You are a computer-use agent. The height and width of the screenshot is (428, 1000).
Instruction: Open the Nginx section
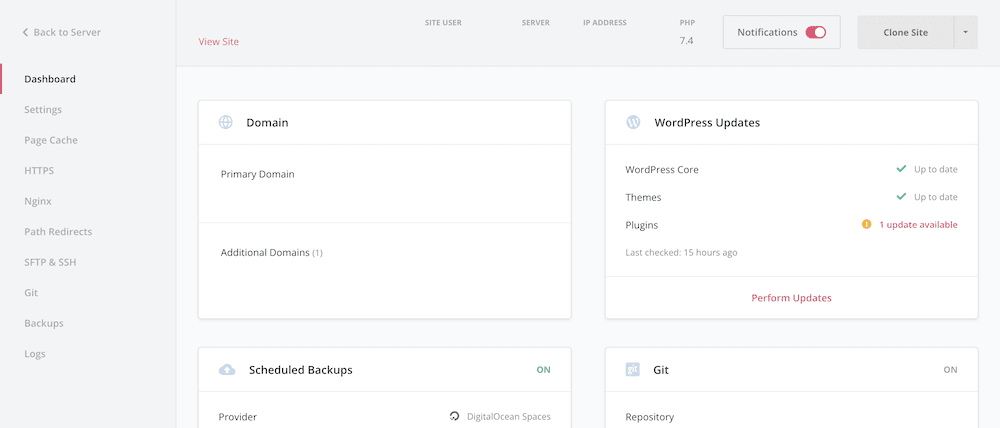38,201
